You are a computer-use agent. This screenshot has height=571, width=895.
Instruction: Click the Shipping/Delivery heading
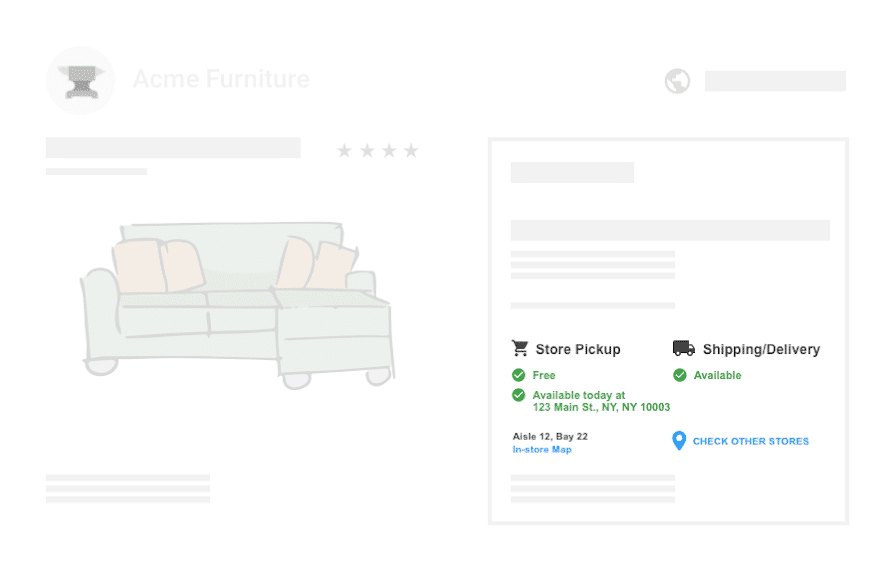pos(761,349)
